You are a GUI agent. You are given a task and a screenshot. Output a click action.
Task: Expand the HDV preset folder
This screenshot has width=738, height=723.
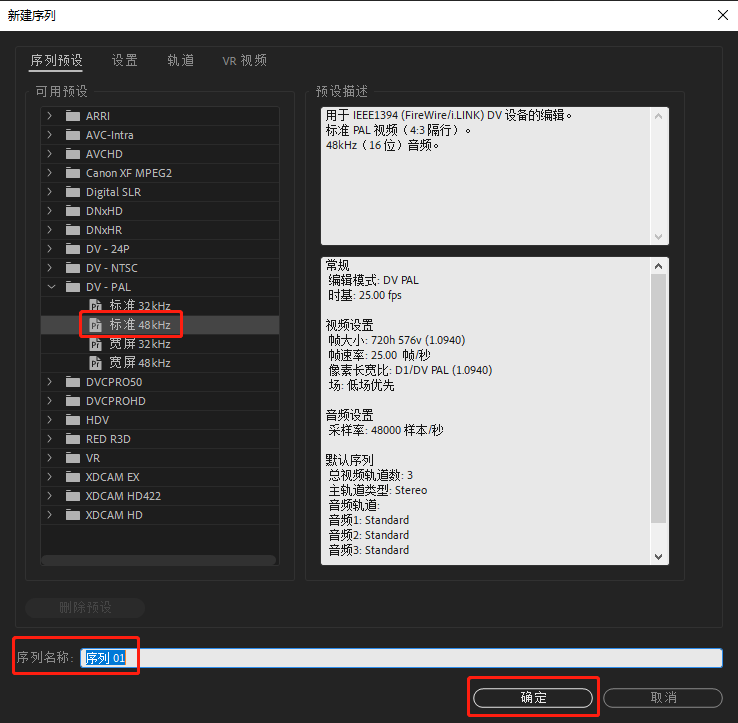pyautogui.click(x=49, y=420)
